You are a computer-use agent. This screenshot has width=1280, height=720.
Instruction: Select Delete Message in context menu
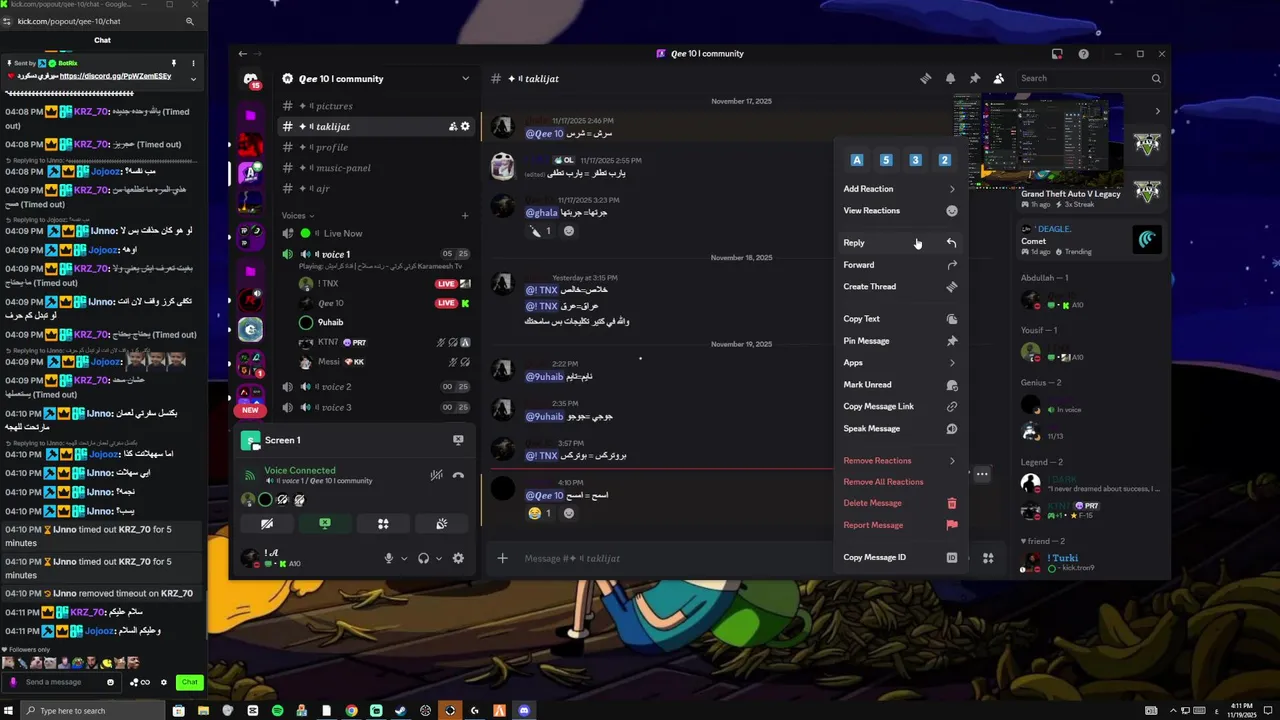pyautogui.click(x=900, y=503)
